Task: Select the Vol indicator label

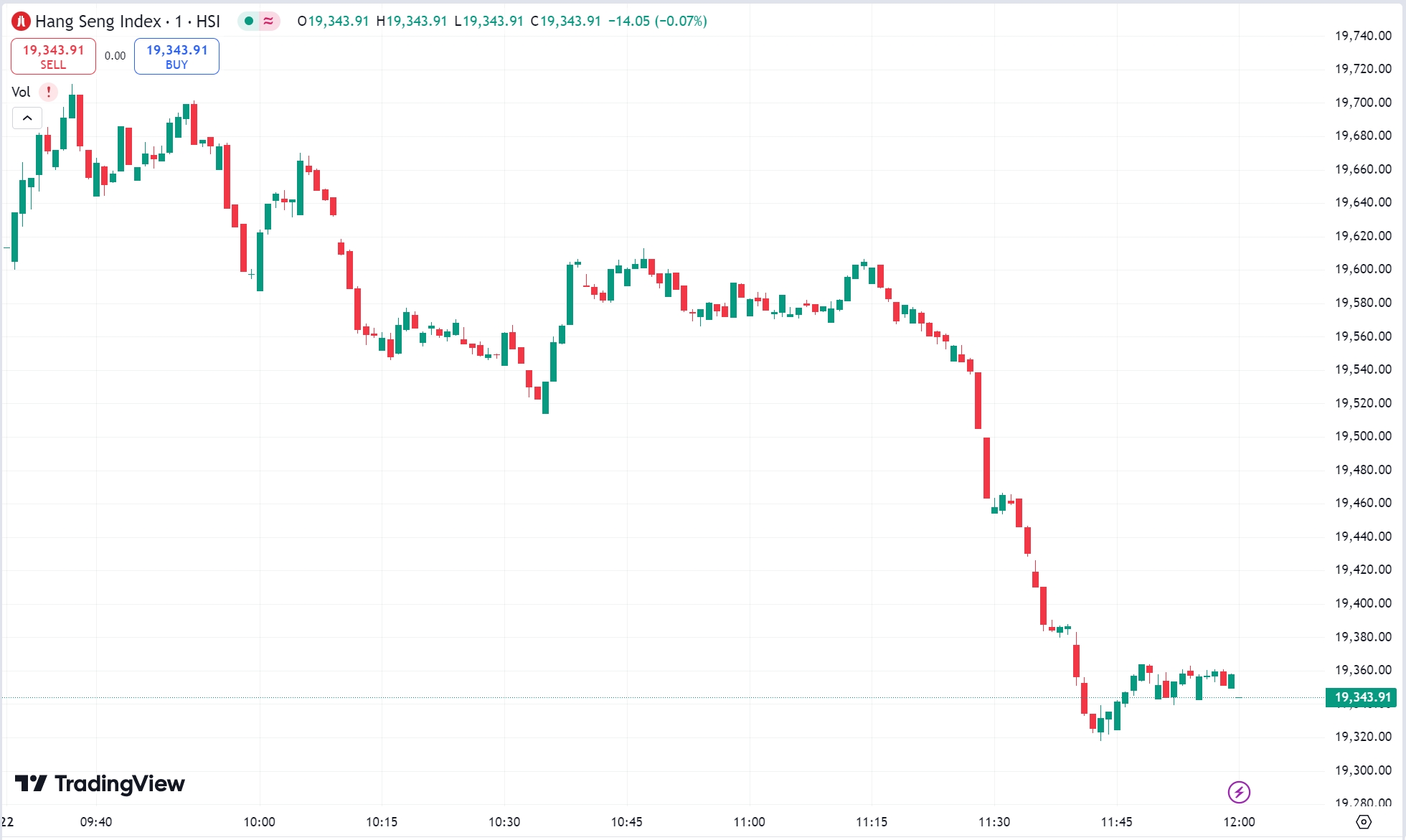Action: click(21, 92)
